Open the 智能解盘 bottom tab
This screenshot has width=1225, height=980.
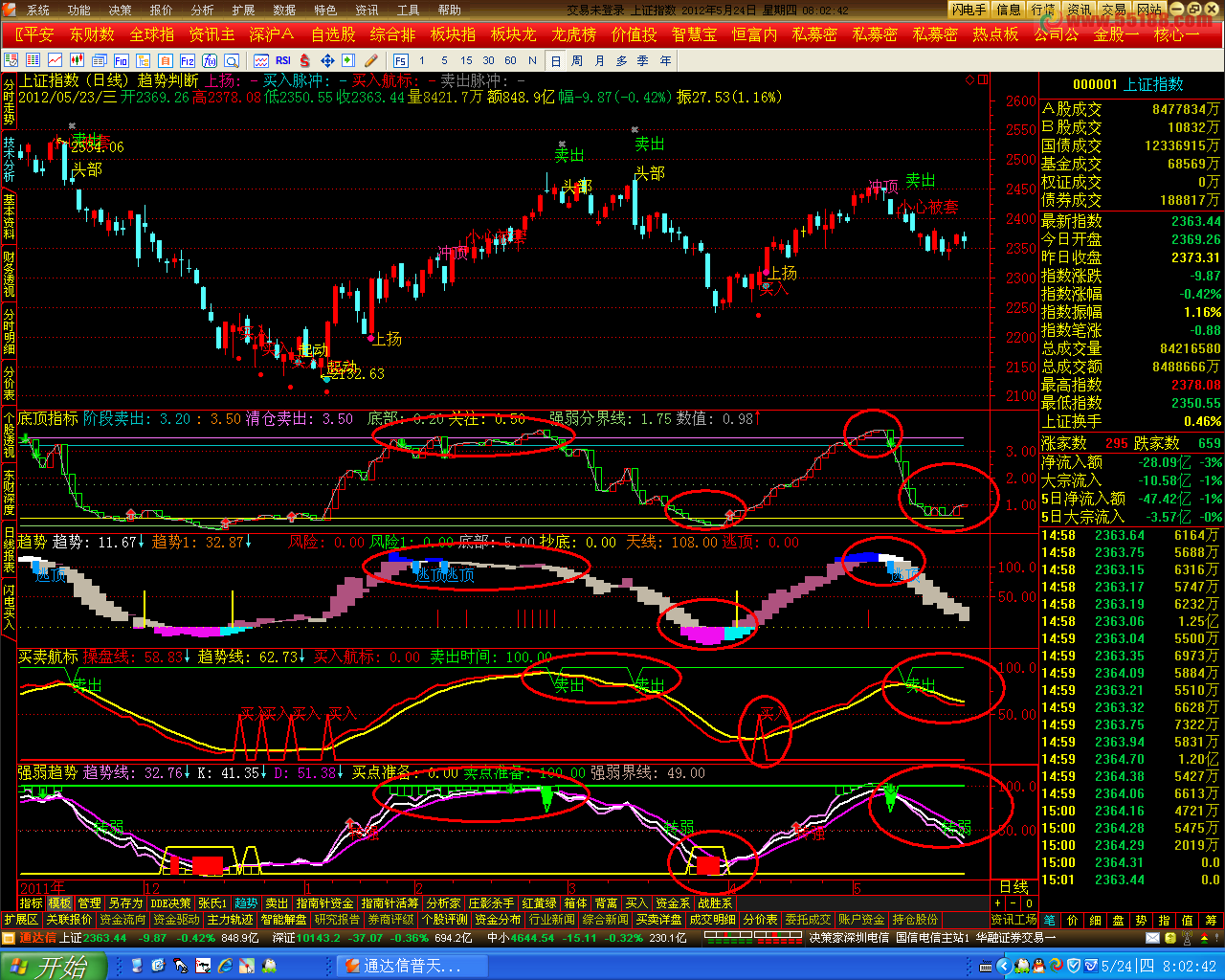pyautogui.click(x=283, y=920)
